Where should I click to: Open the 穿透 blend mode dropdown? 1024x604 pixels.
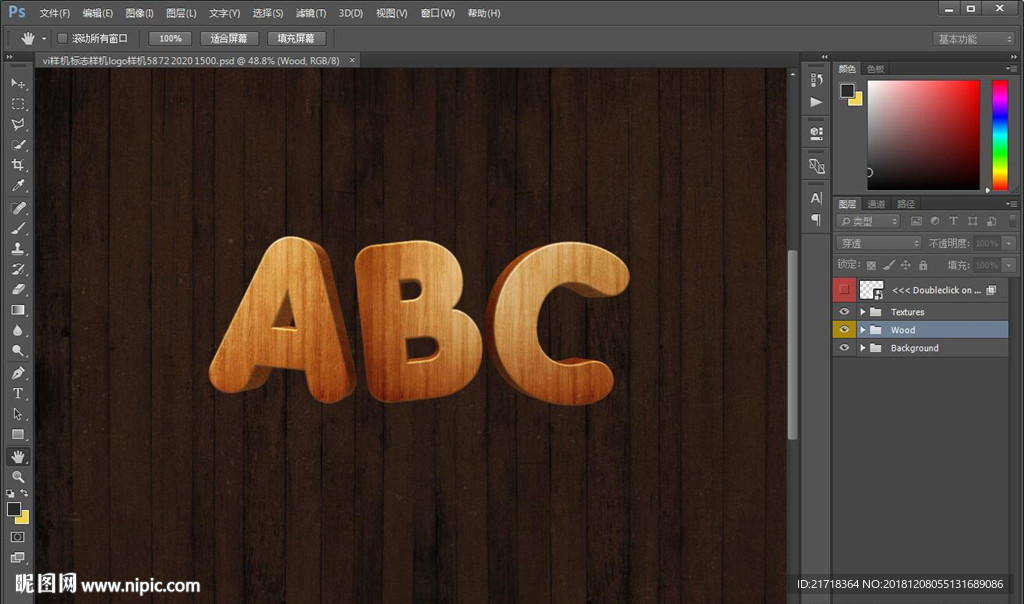[x=878, y=243]
